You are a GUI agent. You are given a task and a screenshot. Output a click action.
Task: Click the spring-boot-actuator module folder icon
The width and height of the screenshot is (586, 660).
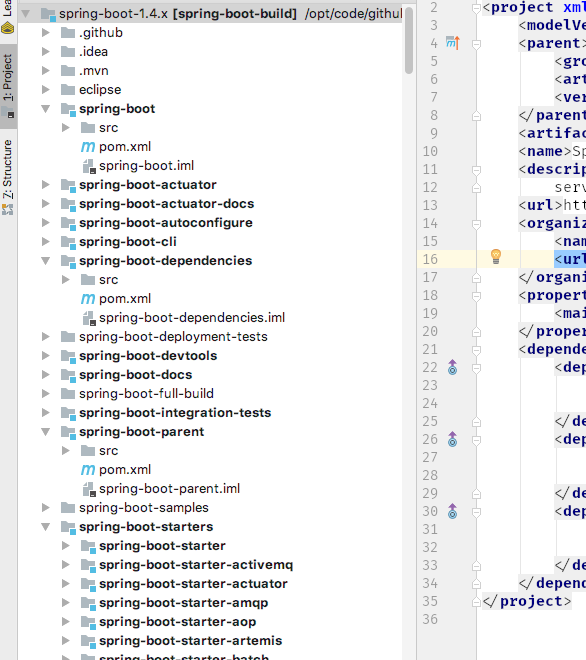(x=68, y=185)
